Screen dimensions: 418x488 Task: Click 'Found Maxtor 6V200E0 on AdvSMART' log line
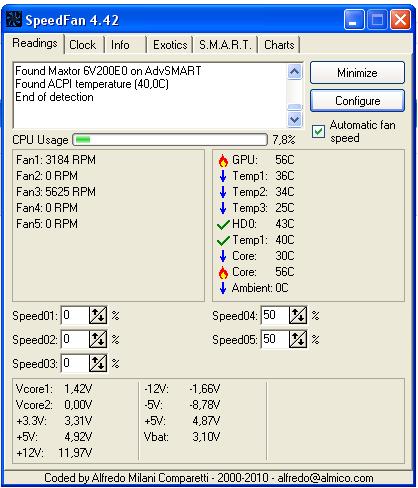click(x=108, y=71)
